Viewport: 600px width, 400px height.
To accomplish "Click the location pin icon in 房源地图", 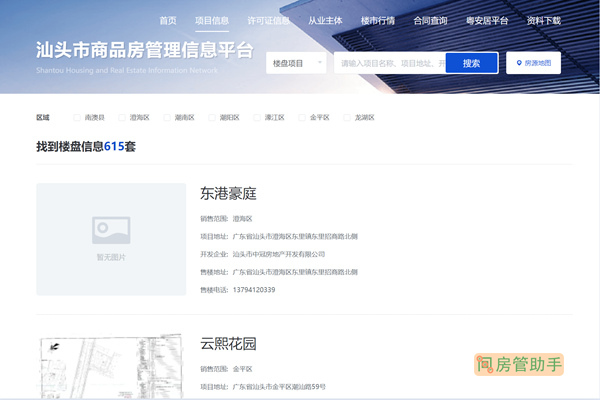I will 519,63.
